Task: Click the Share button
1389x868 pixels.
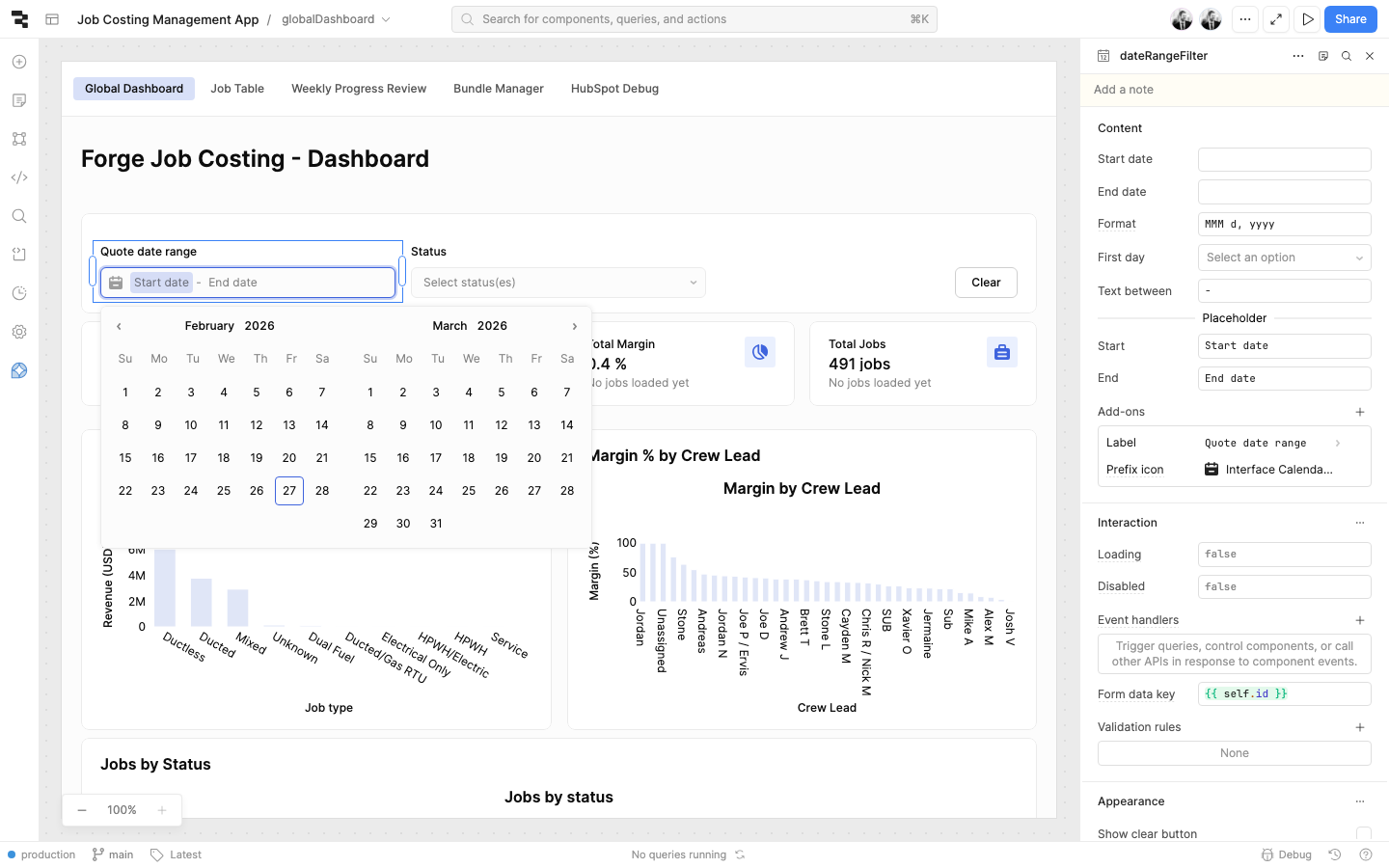Action: pyautogui.click(x=1350, y=19)
